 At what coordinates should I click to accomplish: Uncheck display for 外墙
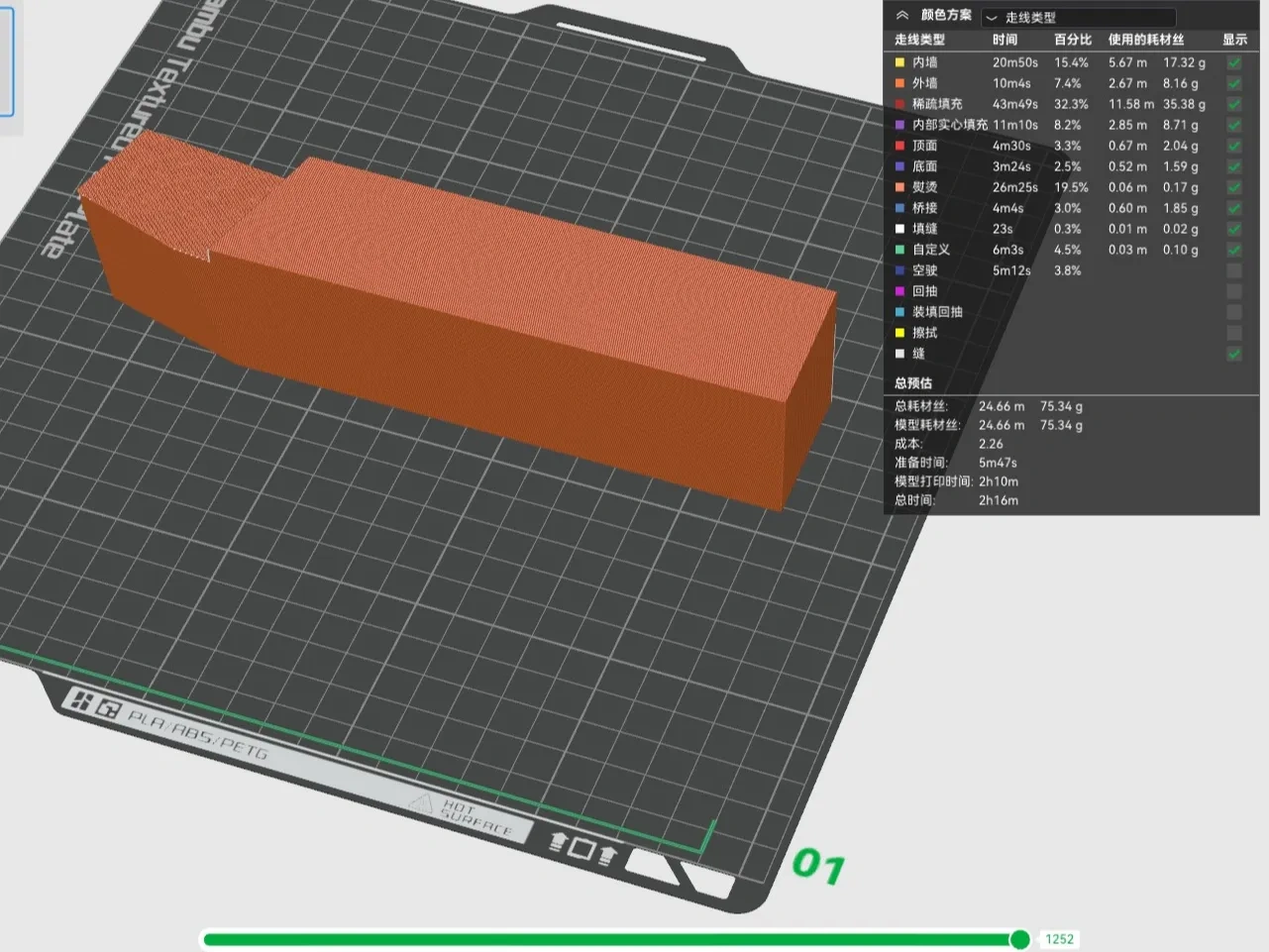pyautogui.click(x=1234, y=83)
